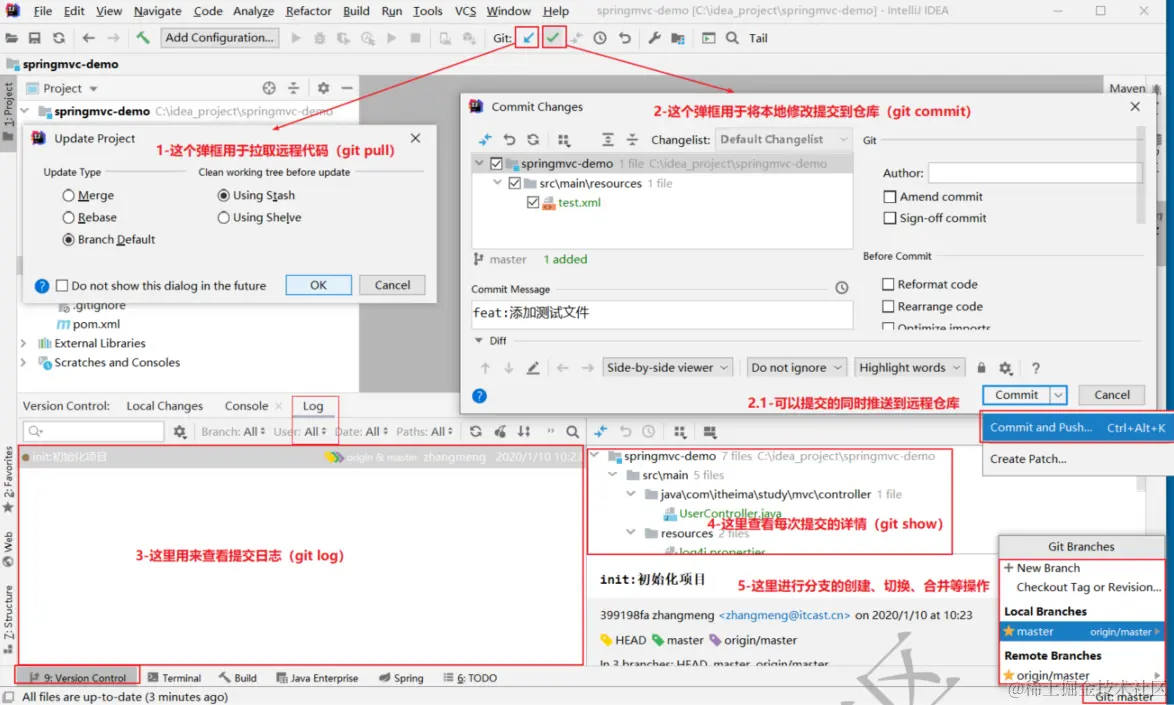Viewport: 1174px width, 705px height.
Task: Enable Rearrange code checkbox
Action: click(888, 306)
